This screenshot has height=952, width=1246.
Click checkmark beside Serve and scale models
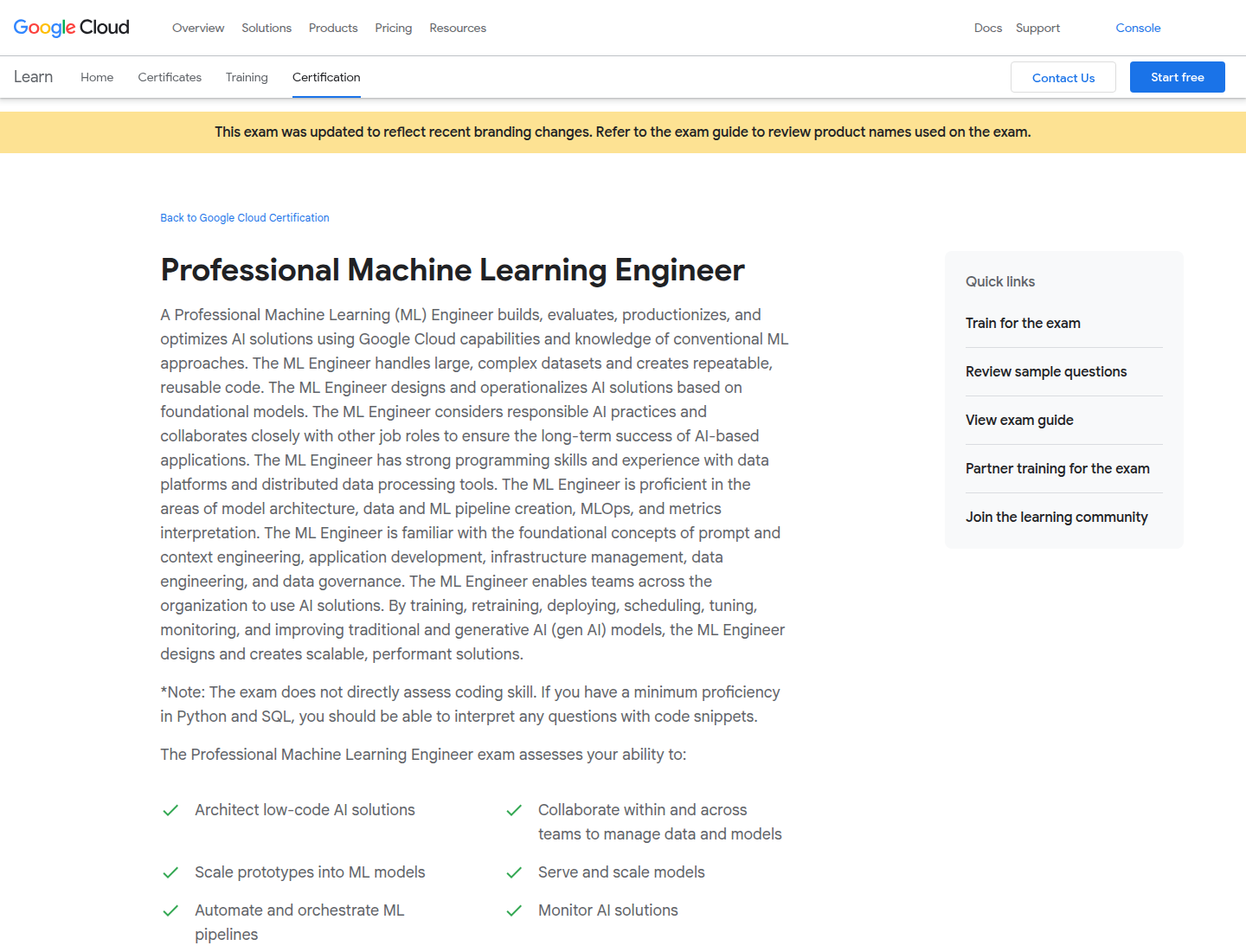[x=514, y=872]
